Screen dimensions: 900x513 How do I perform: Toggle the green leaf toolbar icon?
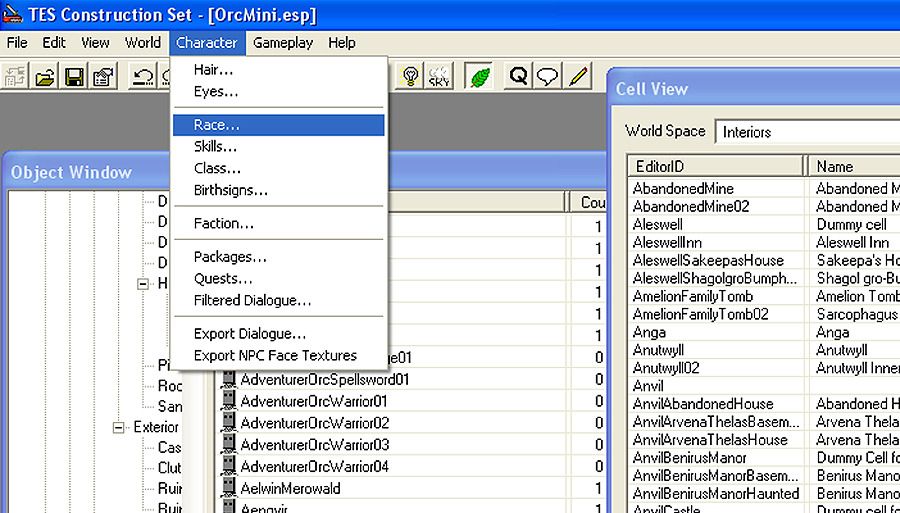(x=479, y=77)
